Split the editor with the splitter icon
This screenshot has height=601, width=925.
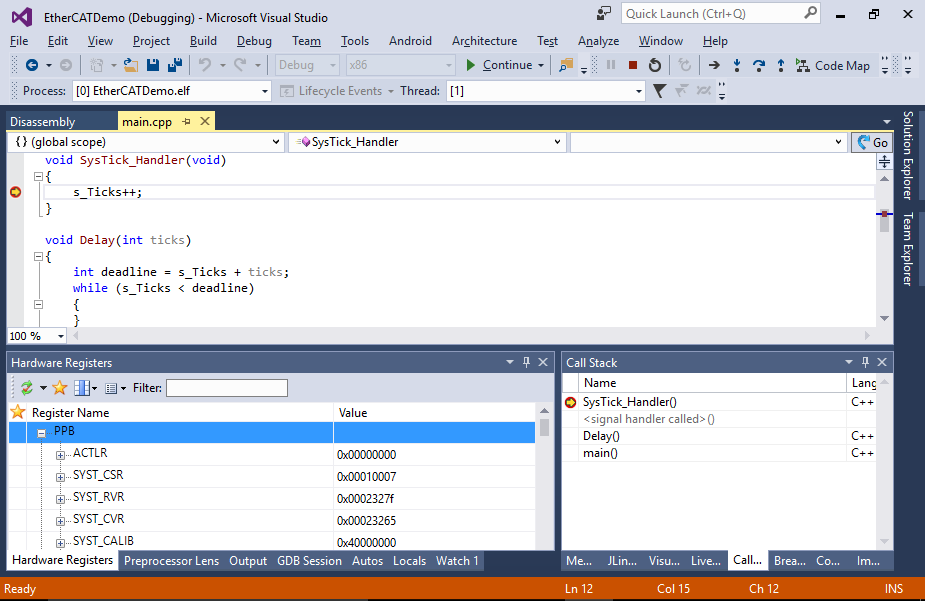click(884, 162)
